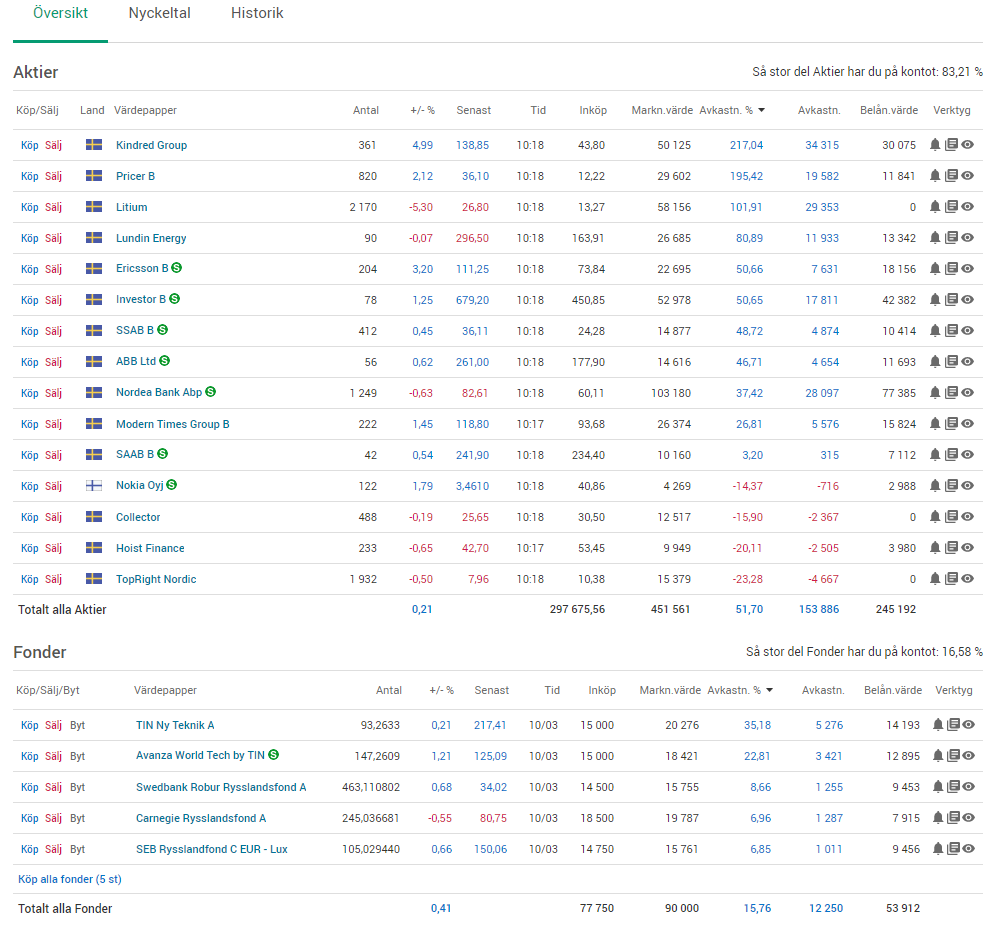Toggle the eye watch icon for Nordea Bank Abp

click(x=967, y=393)
